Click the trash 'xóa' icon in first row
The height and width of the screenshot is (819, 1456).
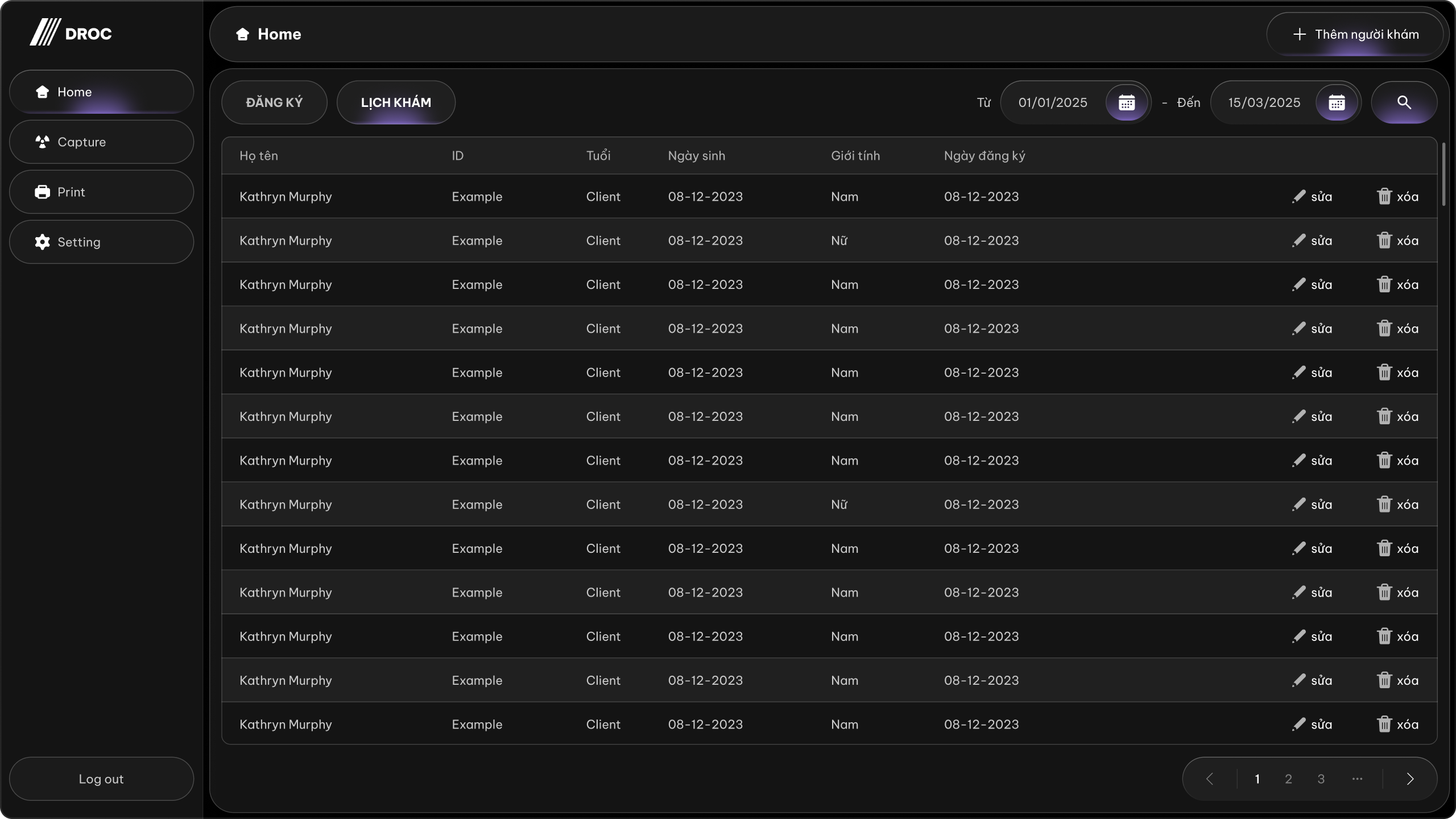point(1384,197)
